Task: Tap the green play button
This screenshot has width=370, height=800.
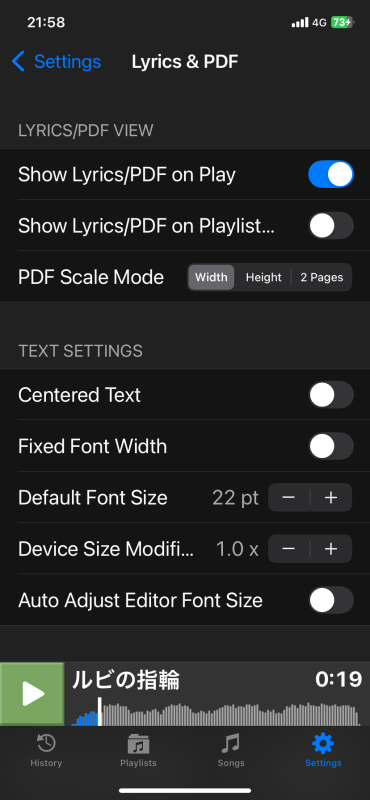Action: click(32, 694)
